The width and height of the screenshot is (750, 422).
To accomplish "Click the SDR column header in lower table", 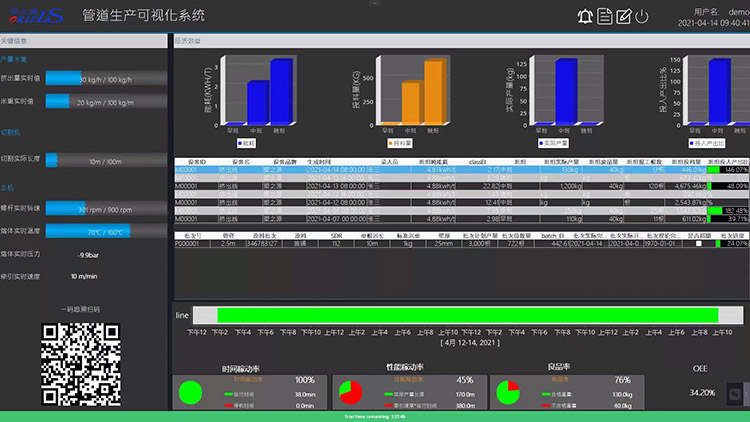I will tap(336, 236).
